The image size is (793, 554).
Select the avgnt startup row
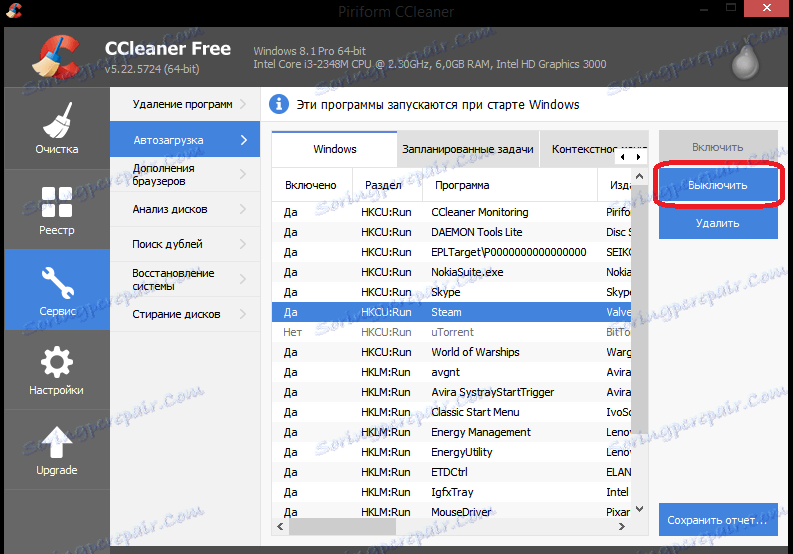452,372
